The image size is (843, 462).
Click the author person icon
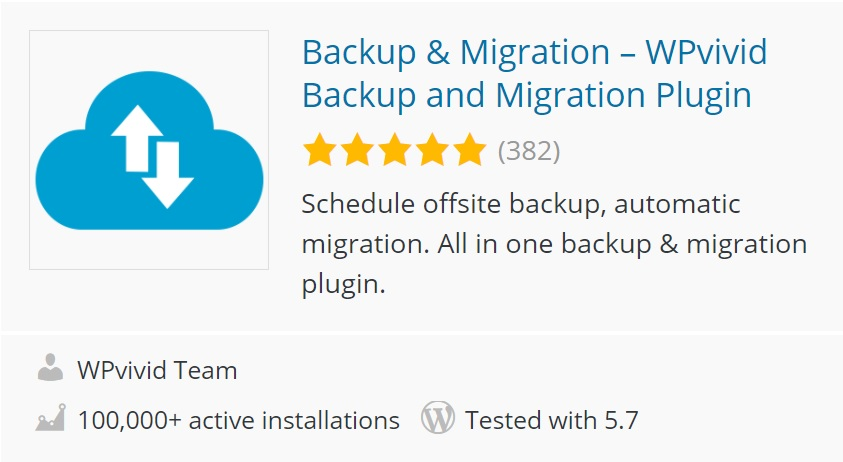[50, 369]
